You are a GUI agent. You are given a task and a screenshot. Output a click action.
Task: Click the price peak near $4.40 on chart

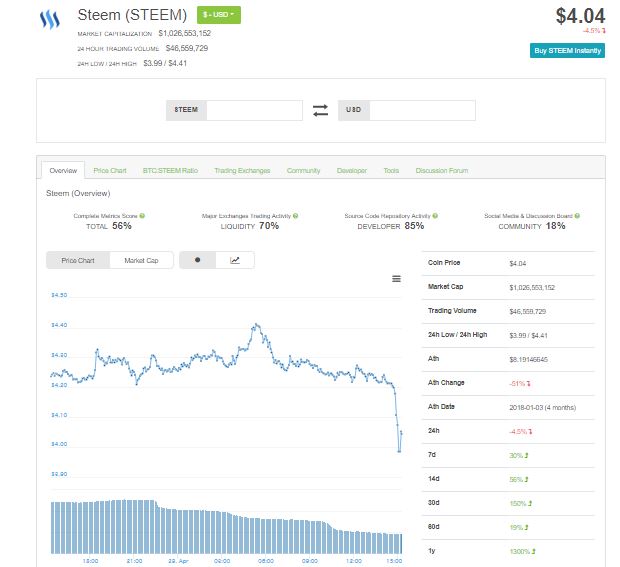(x=257, y=324)
